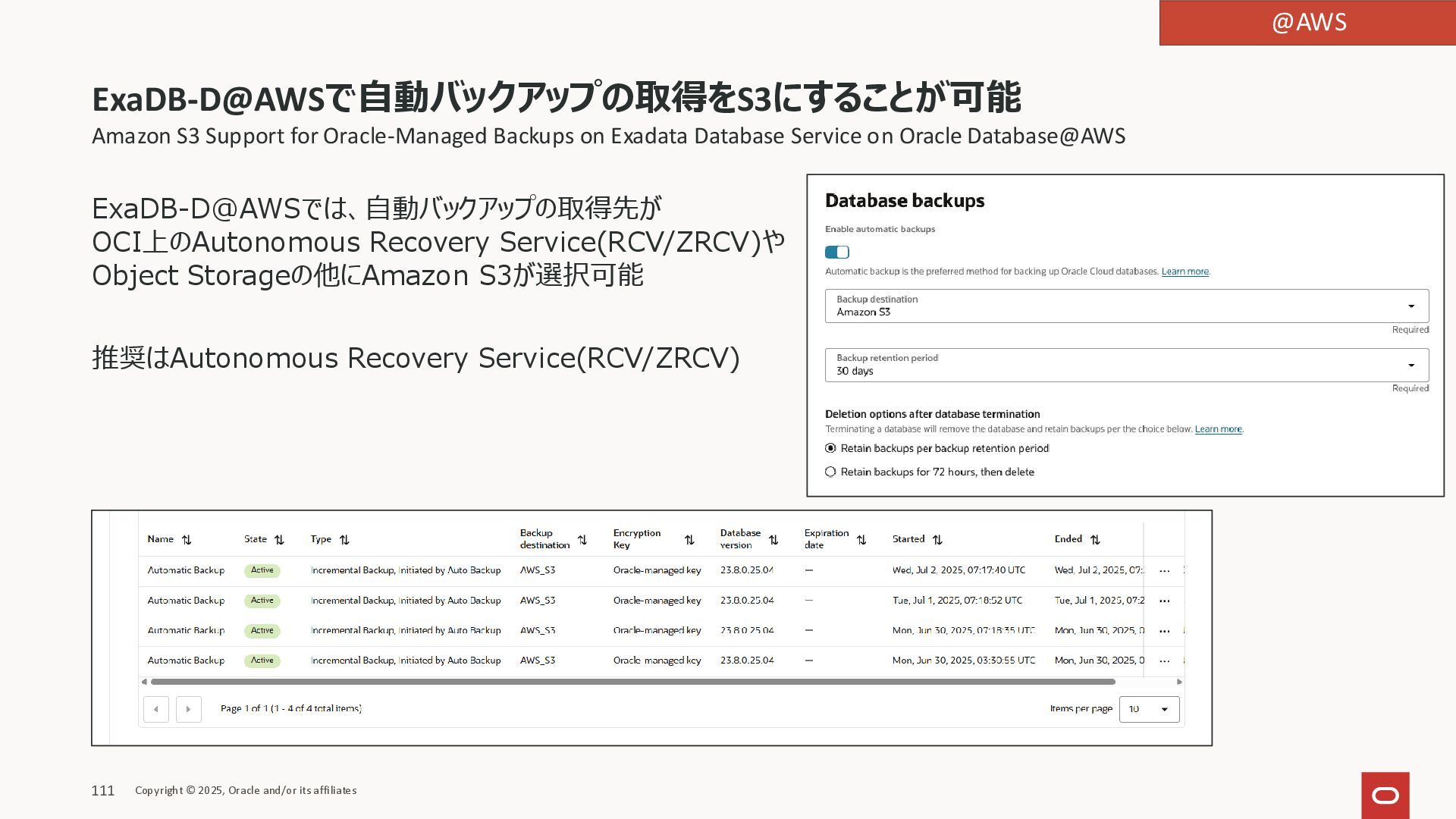The width and height of the screenshot is (1456, 819).
Task: Click 'Page 1 of 1 (1 - 4 of 4 total items)'
Action: click(x=291, y=708)
